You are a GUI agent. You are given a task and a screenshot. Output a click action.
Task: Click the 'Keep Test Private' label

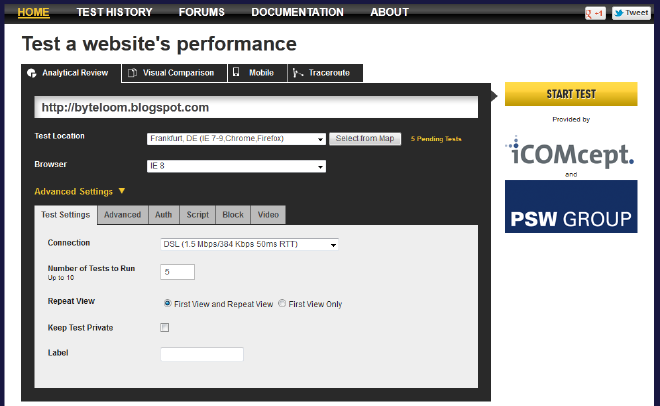tap(80, 328)
